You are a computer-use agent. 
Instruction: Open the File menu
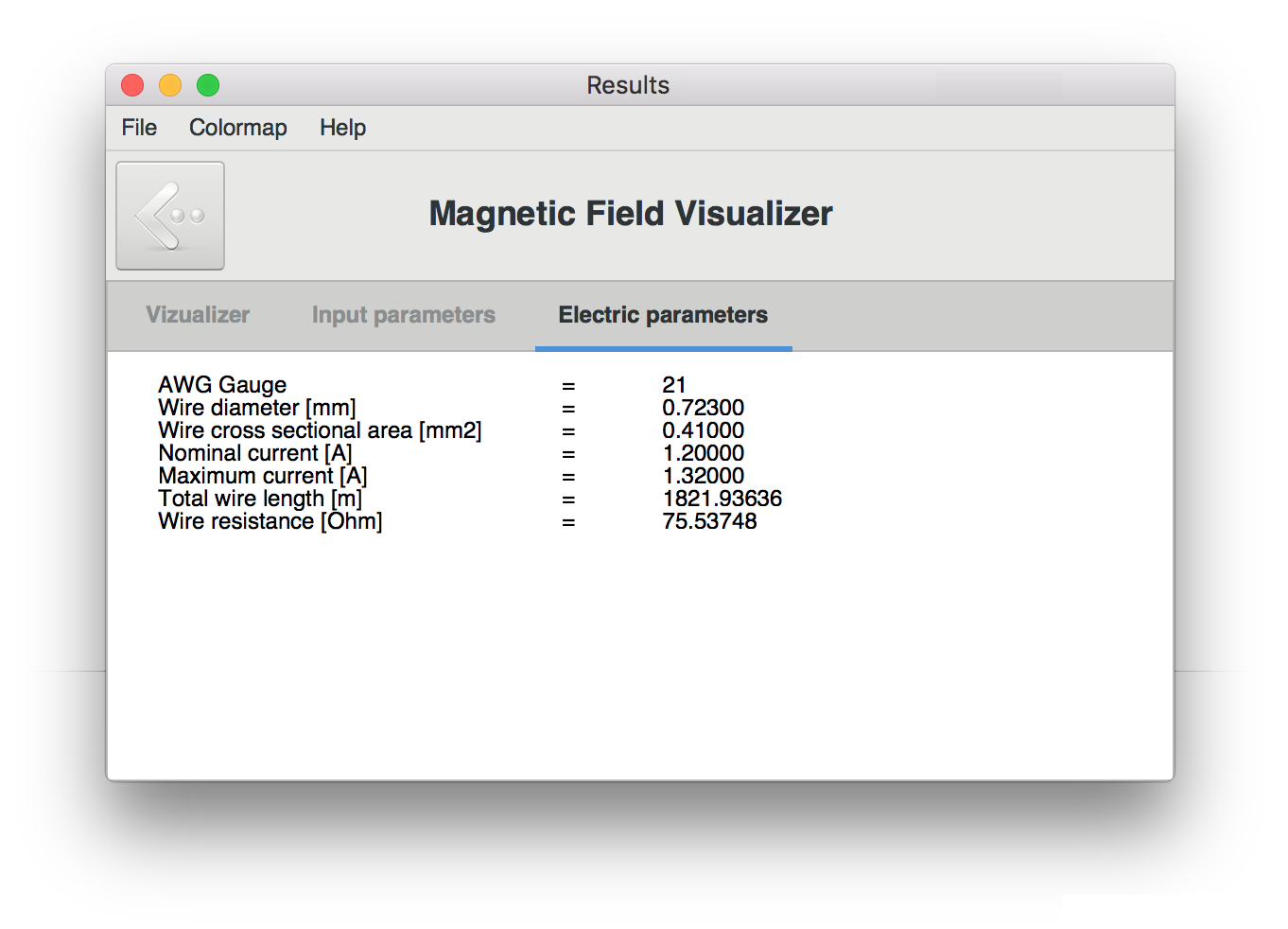(139, 128)
